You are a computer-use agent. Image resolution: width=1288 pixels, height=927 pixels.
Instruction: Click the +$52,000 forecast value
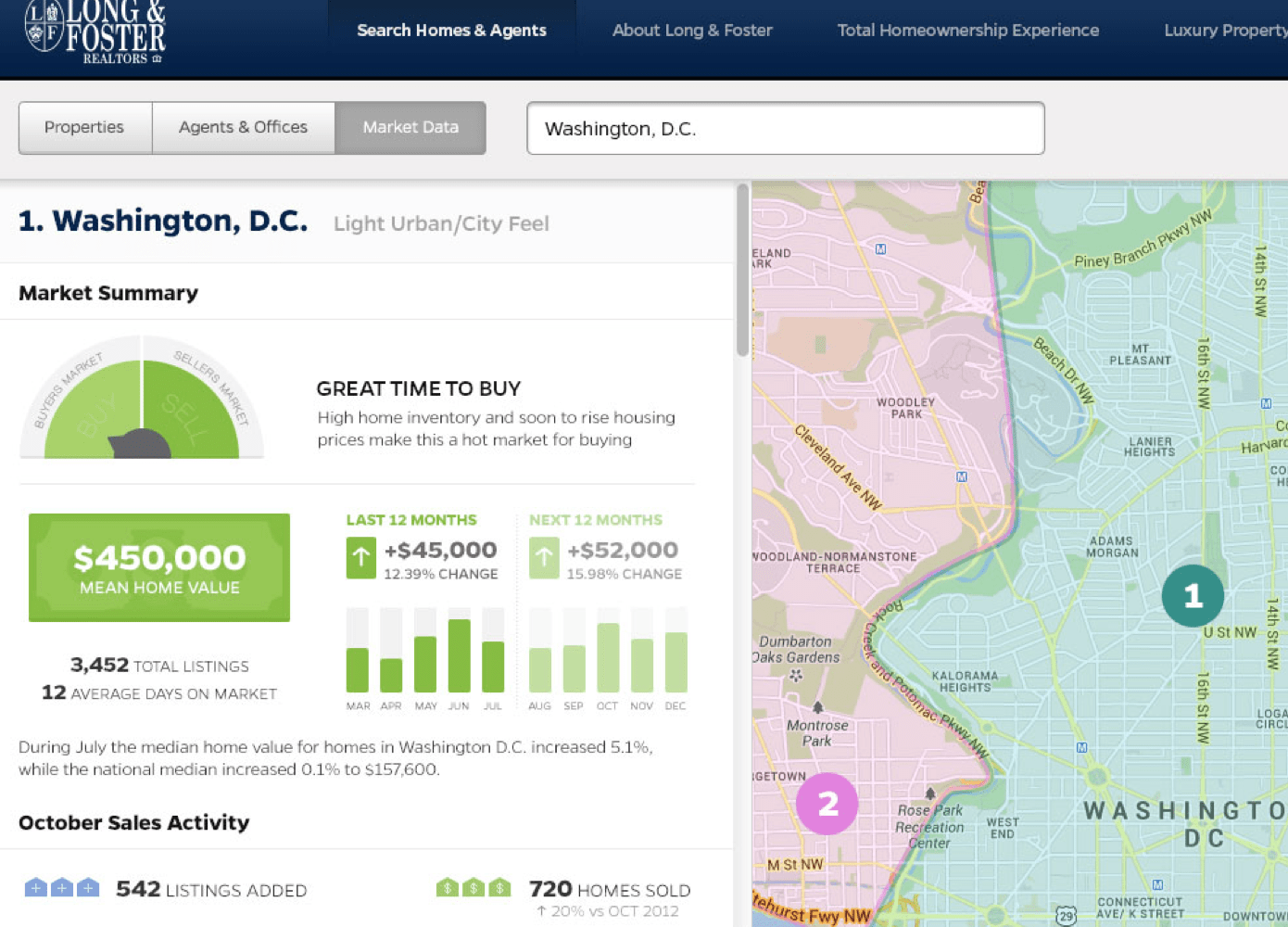pos(623,551)
